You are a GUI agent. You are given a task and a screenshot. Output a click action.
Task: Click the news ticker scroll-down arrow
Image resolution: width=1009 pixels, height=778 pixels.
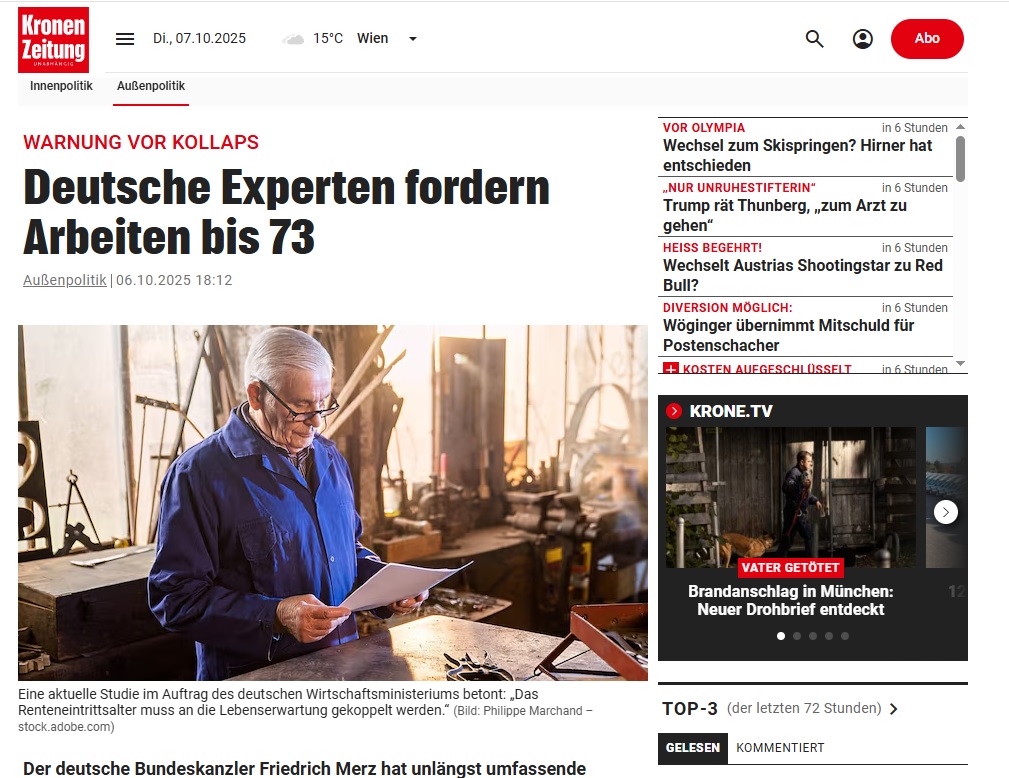pos(960,364)
